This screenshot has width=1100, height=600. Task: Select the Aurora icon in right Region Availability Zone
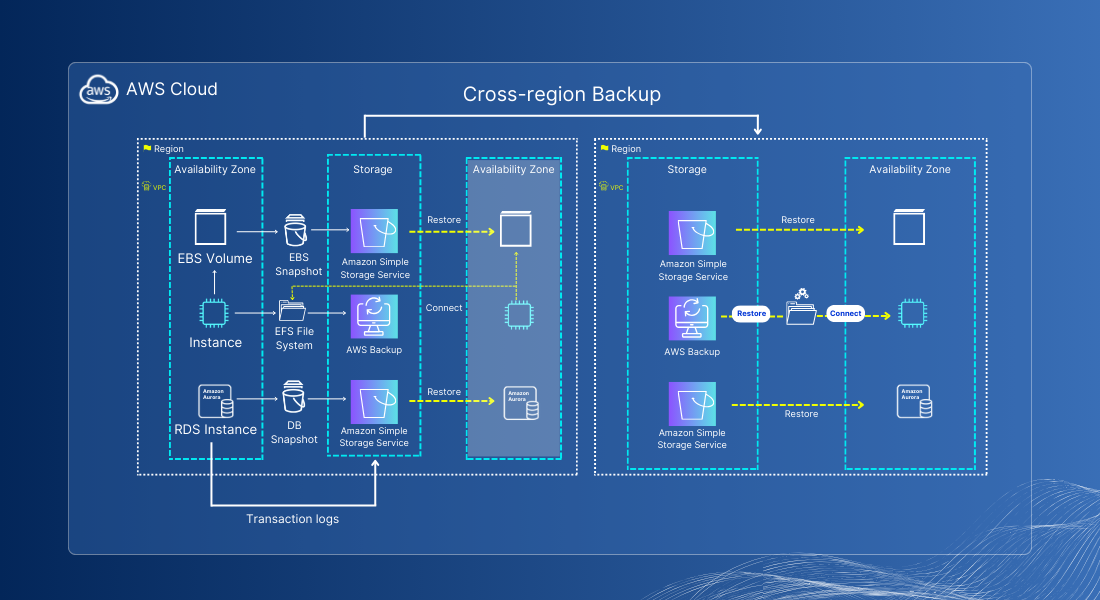pyautogui.click(x=915, y=401)
